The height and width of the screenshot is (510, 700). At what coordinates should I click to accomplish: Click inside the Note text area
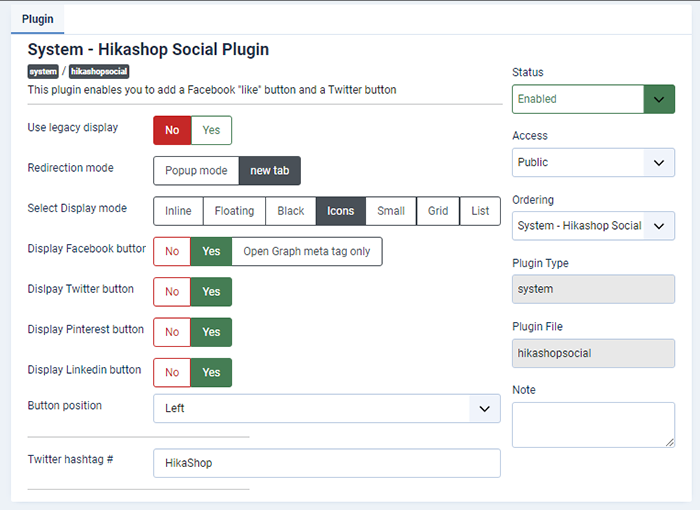tap(593, 425)
